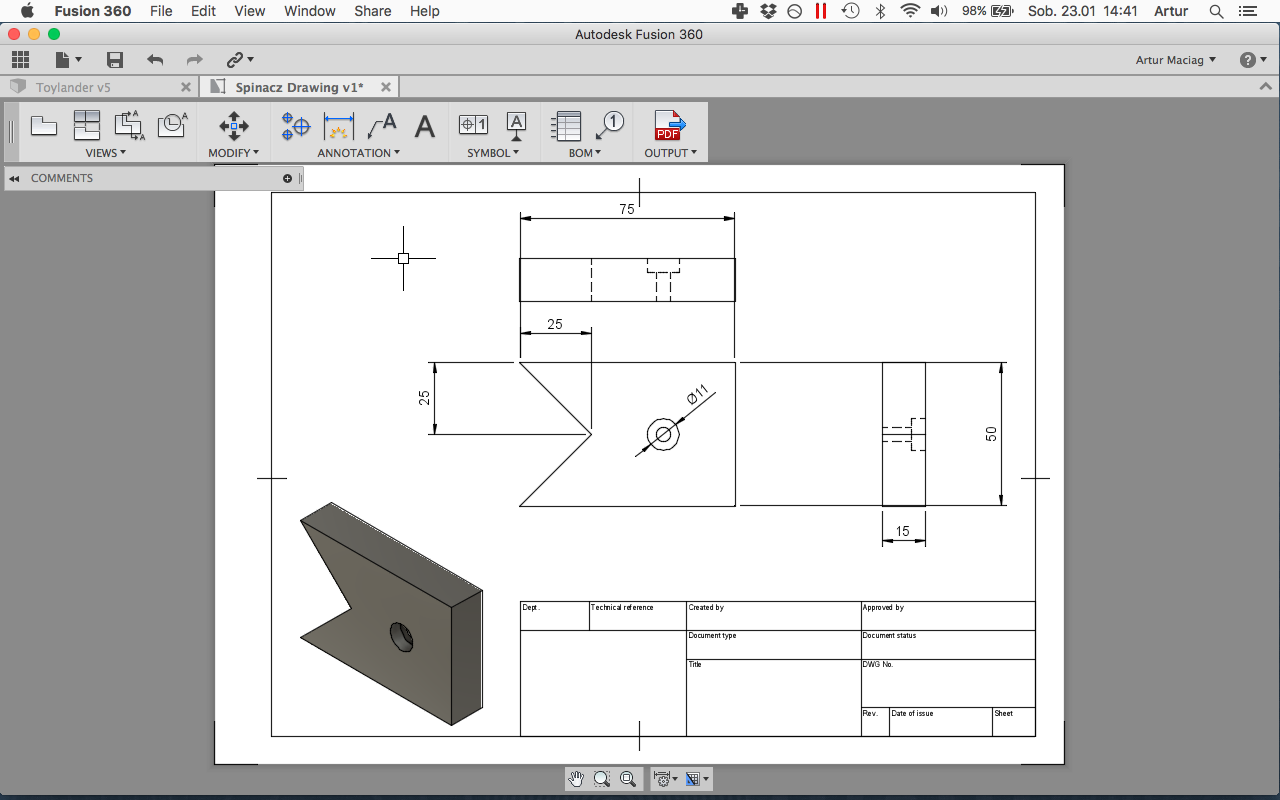The height and width of the screenshot is (800, 1280).
Task: Collapse the Comments panel with double arrows
Action: pos(15,179)
